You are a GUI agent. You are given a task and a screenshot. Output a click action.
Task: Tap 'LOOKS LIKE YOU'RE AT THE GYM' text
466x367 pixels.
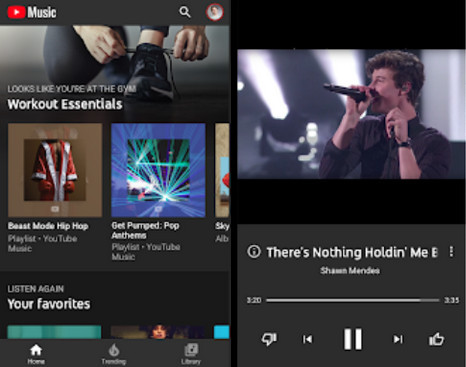pyautogui.click(x=72, y=89)
